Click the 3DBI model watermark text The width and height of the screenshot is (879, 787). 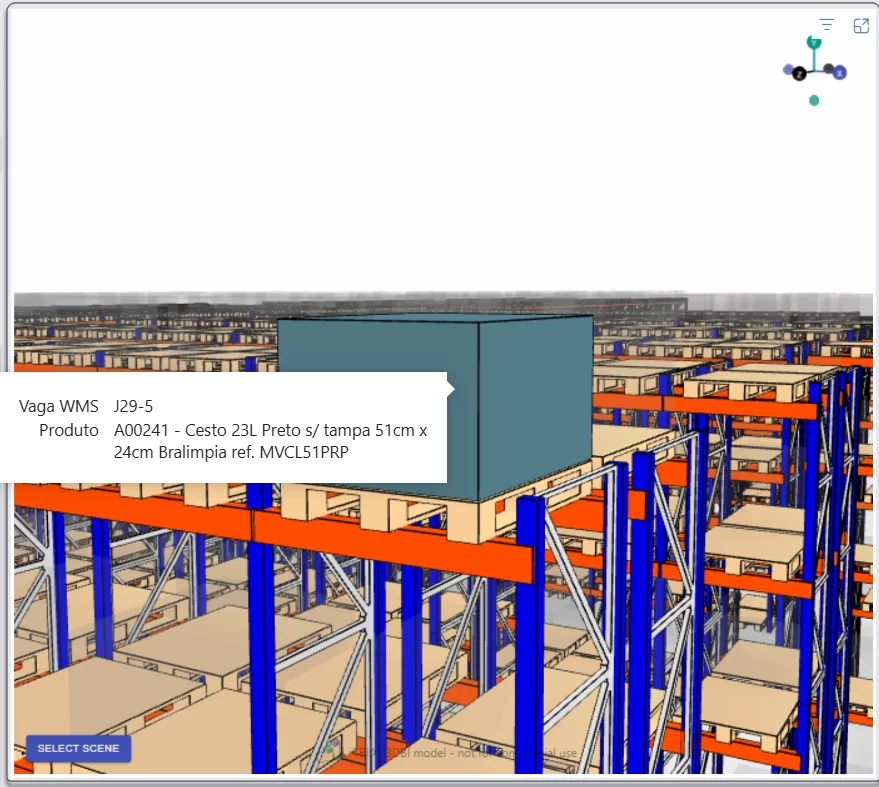click(465, 753)
